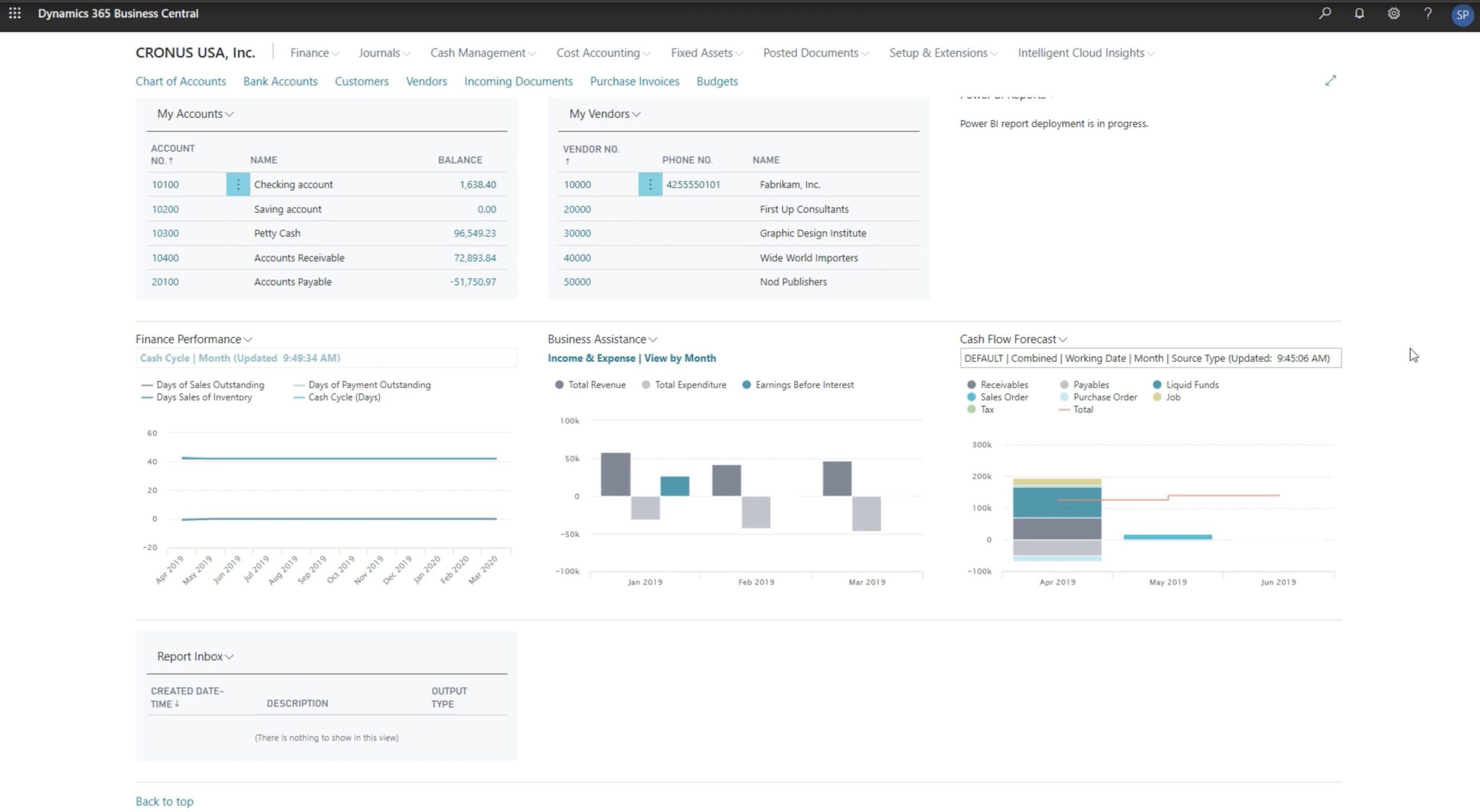1480x812 pixels.
Task: Select Nod Publishers vendor name
Action: pos(793,282)
